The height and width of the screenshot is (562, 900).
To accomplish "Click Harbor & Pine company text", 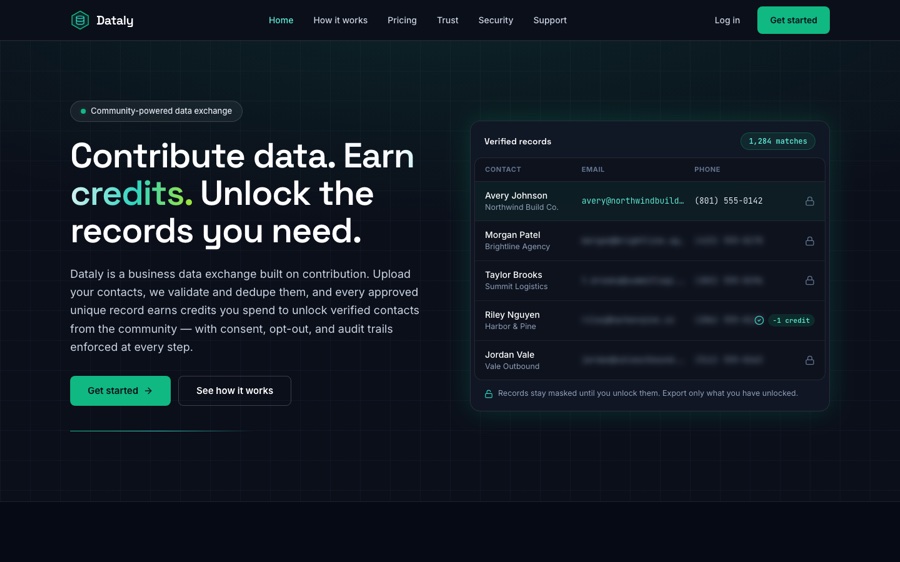I will [510, 327].
